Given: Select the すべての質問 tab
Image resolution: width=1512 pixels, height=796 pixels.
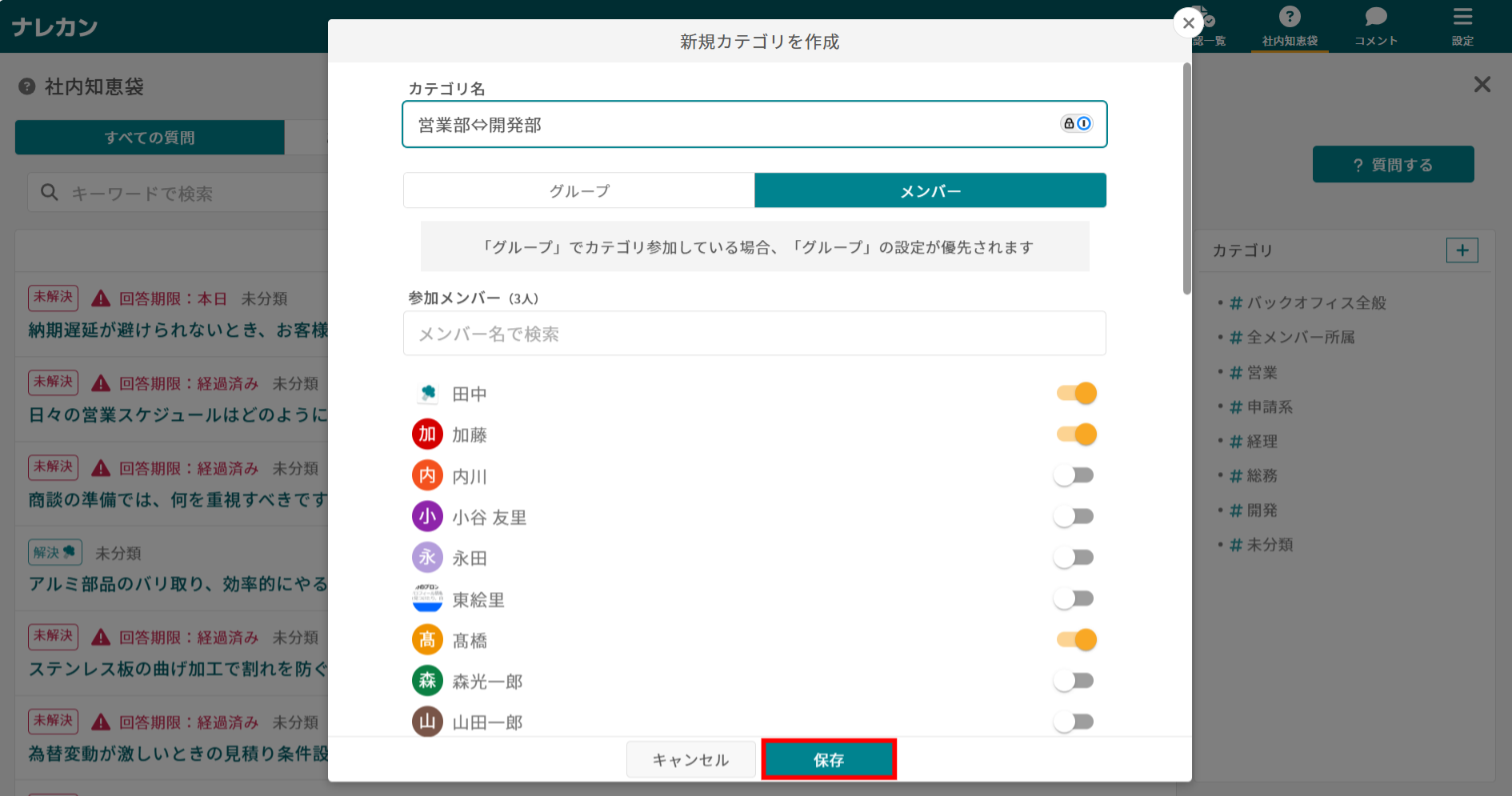Looking at the screenshot, I should 149,137.
